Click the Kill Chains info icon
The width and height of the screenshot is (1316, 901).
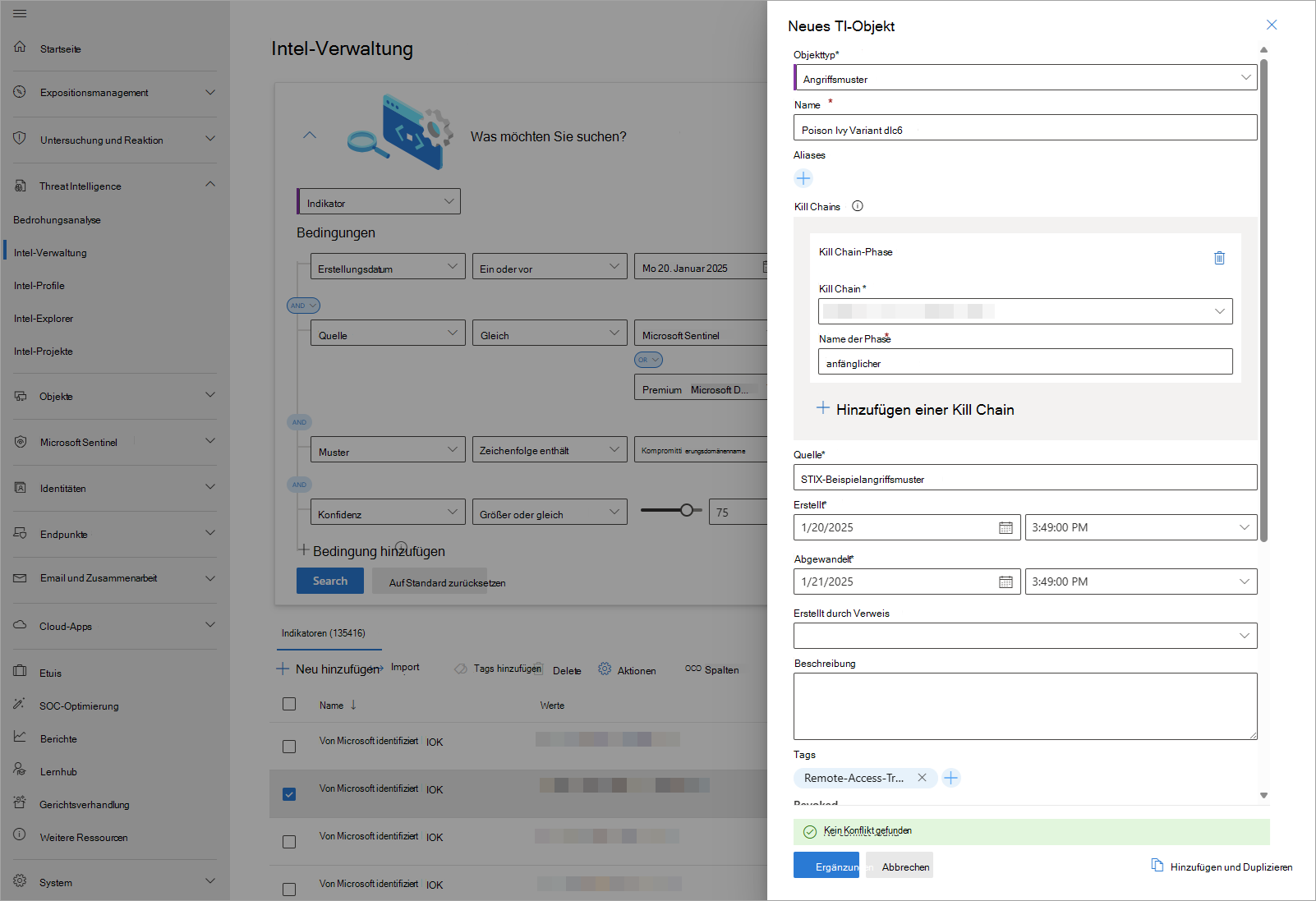click(858, 206)
